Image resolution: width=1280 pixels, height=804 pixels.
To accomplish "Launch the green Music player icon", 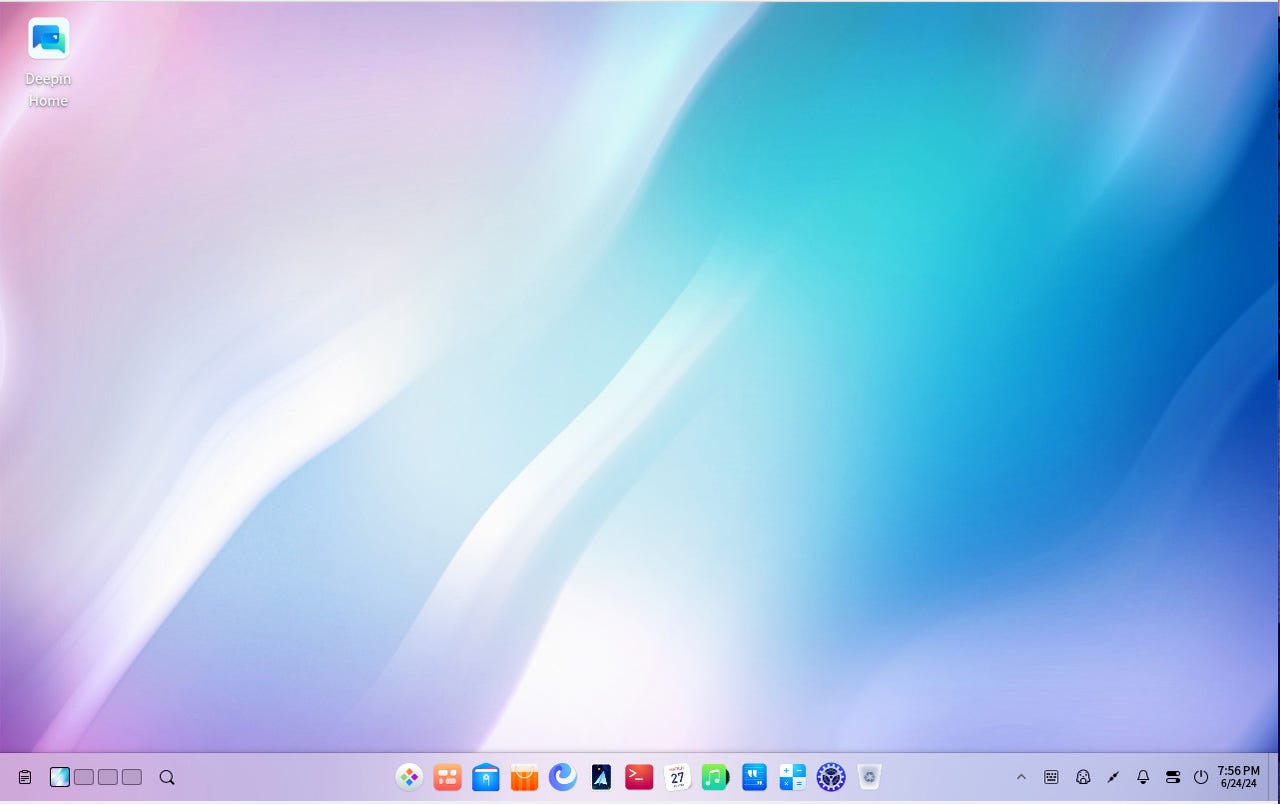I will pyautogui.click(x=716, y=777).
